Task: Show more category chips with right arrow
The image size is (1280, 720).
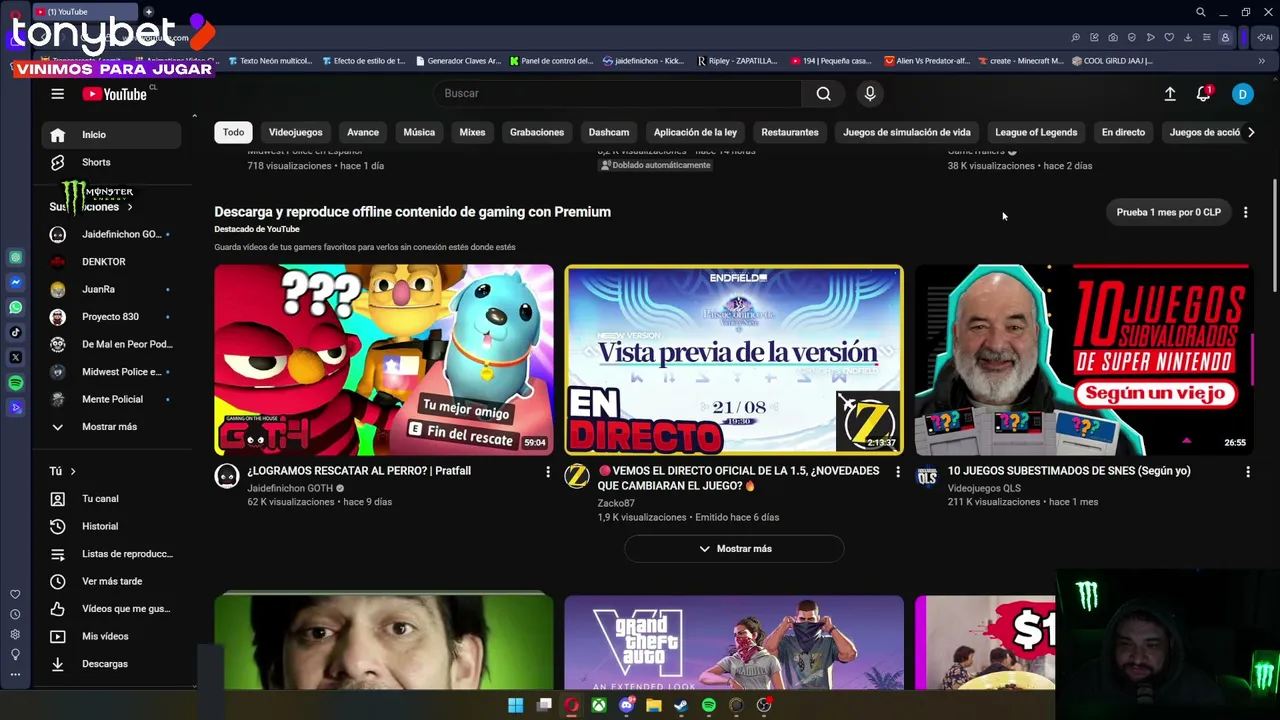Action: coord(1250,132)
